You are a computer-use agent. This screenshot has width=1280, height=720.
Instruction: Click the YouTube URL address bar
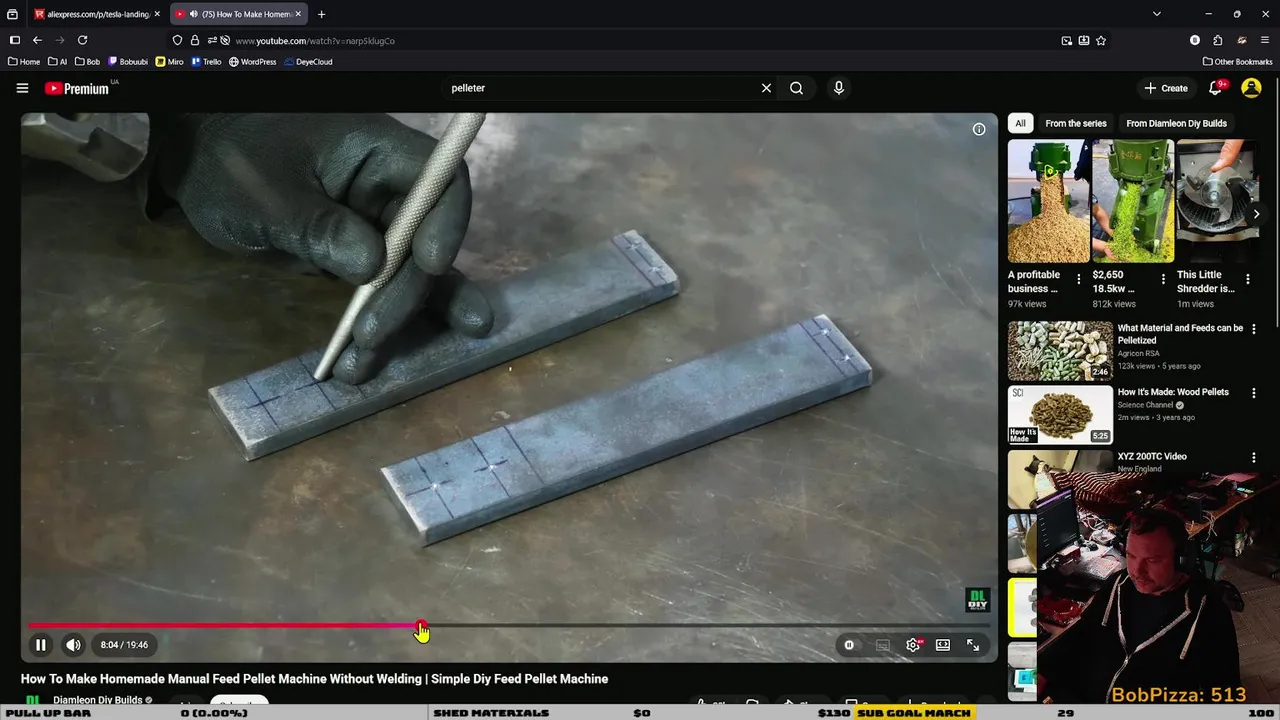640,41
